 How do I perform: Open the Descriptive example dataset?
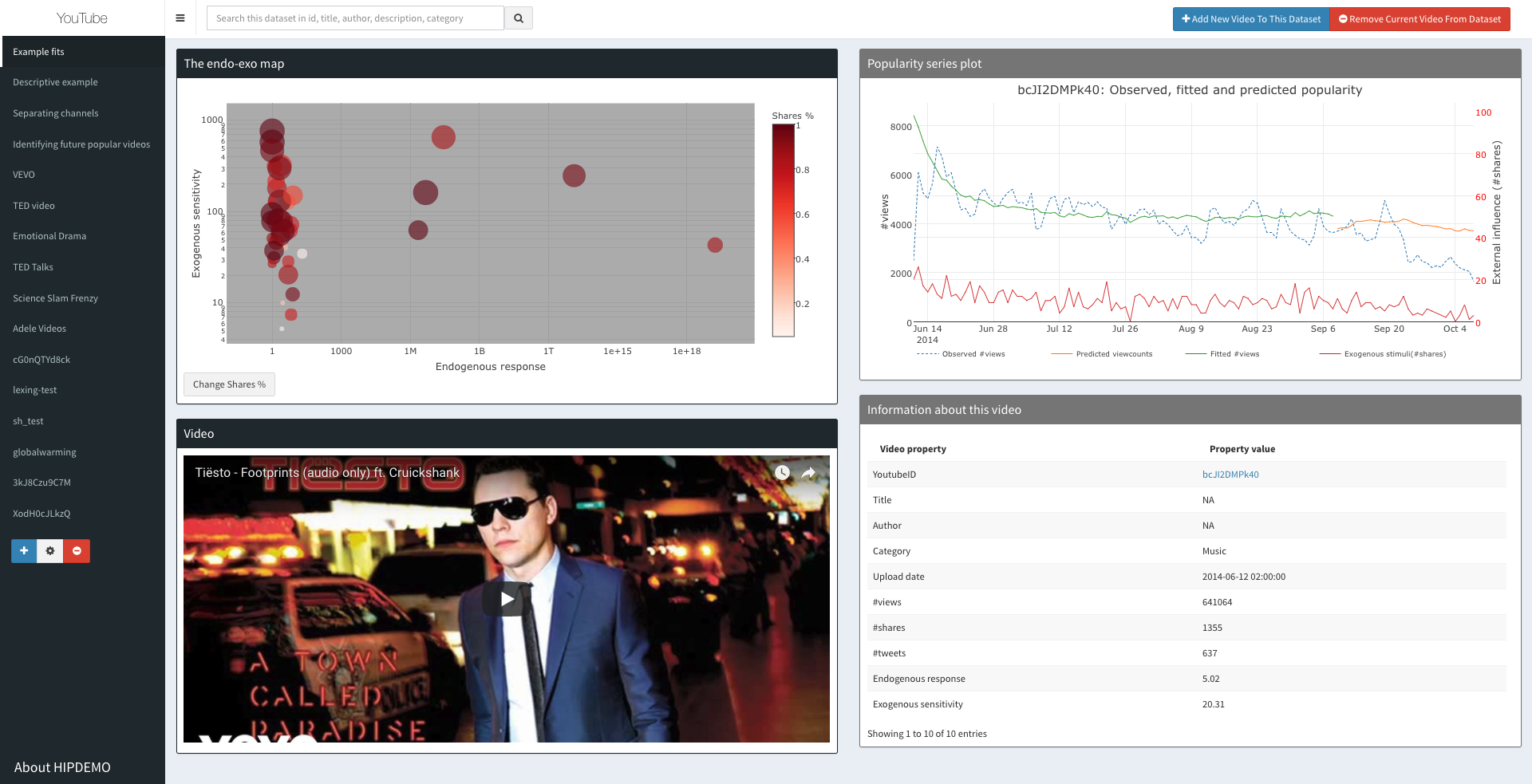coord(55,82)
